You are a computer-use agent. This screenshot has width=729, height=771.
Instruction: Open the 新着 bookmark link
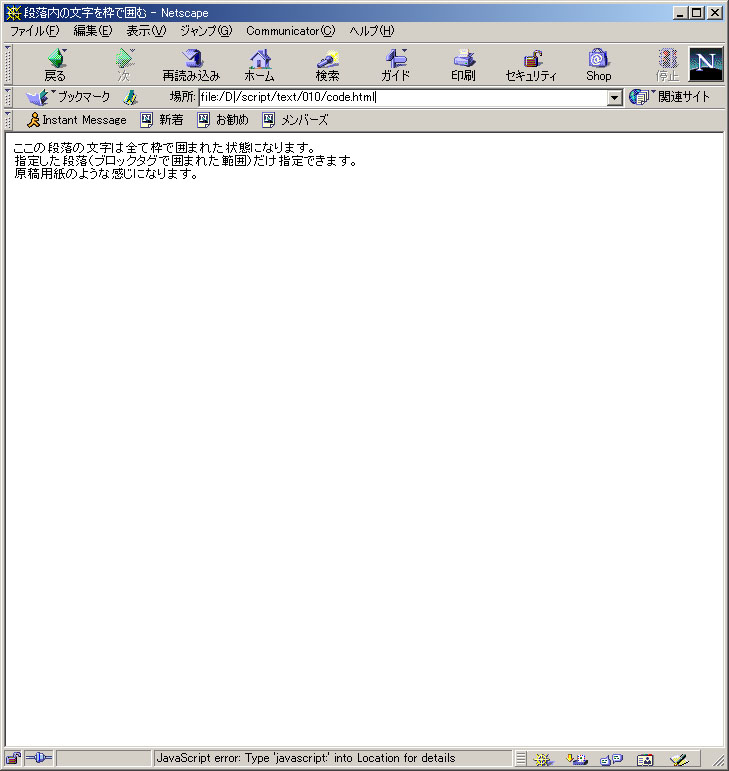162,120
